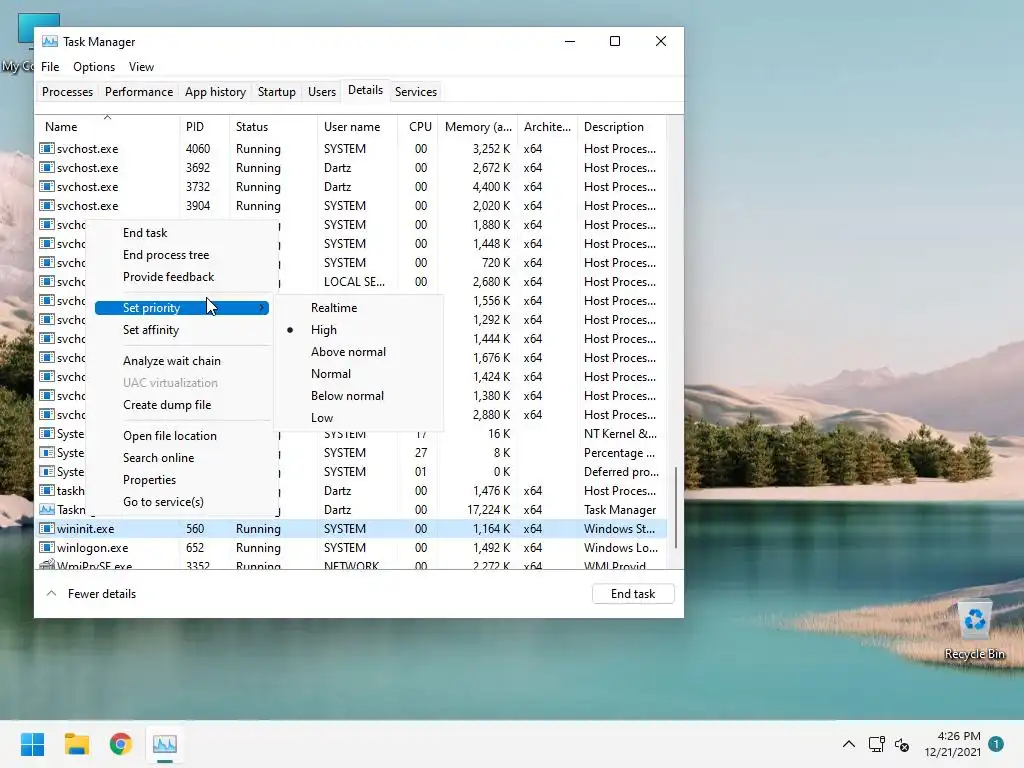Viewport: 1024px width, 768px height.
Task: Click the icon of svchost.exe PID 3904
Action: [x=46, y=205]
